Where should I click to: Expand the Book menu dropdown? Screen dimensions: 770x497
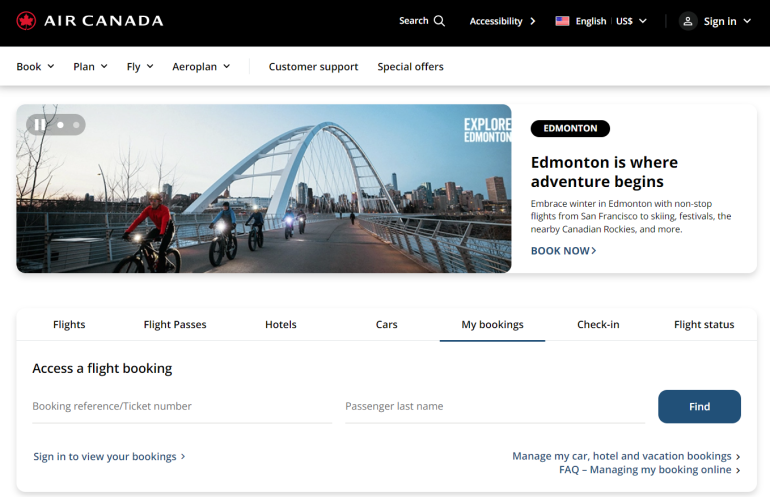tap(35, 67)
